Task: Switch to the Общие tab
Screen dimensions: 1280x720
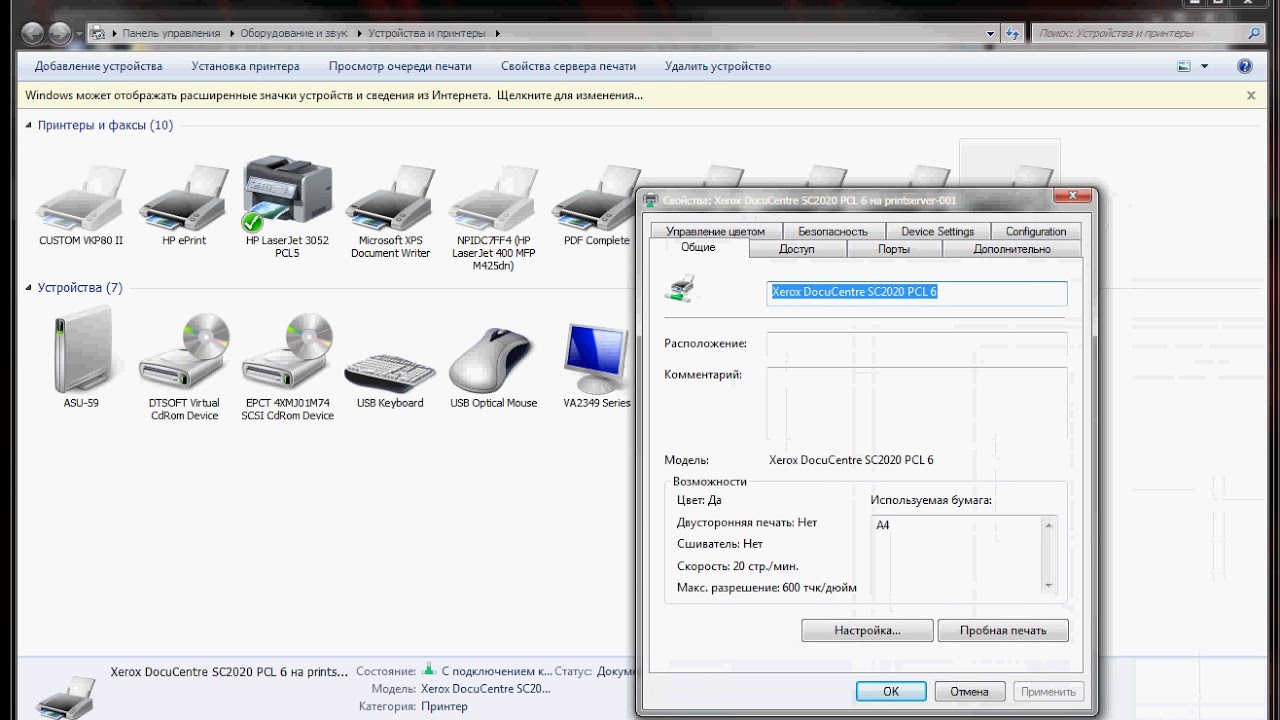Action: (698, 247)
